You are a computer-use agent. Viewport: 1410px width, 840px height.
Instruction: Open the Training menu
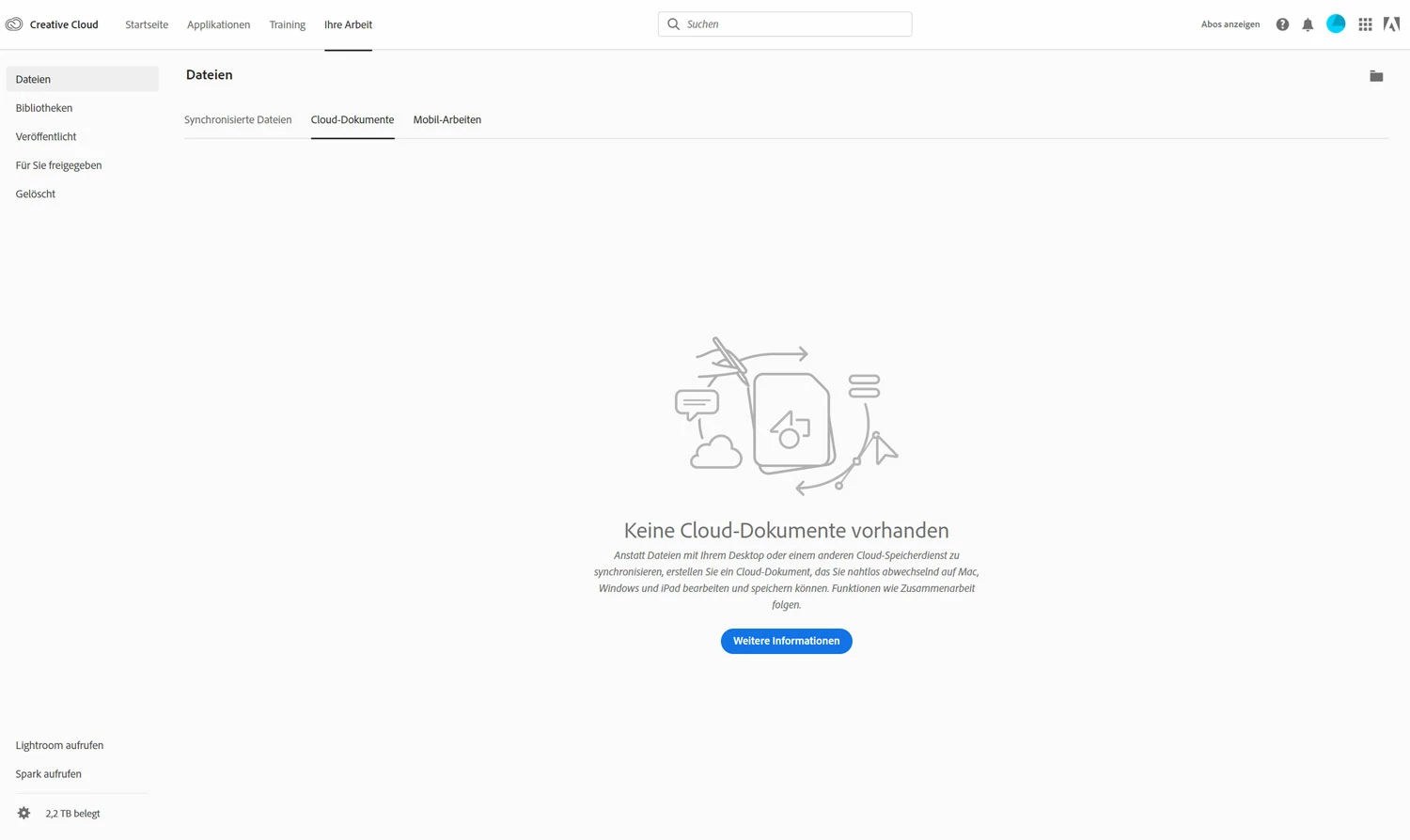[287, 24]
